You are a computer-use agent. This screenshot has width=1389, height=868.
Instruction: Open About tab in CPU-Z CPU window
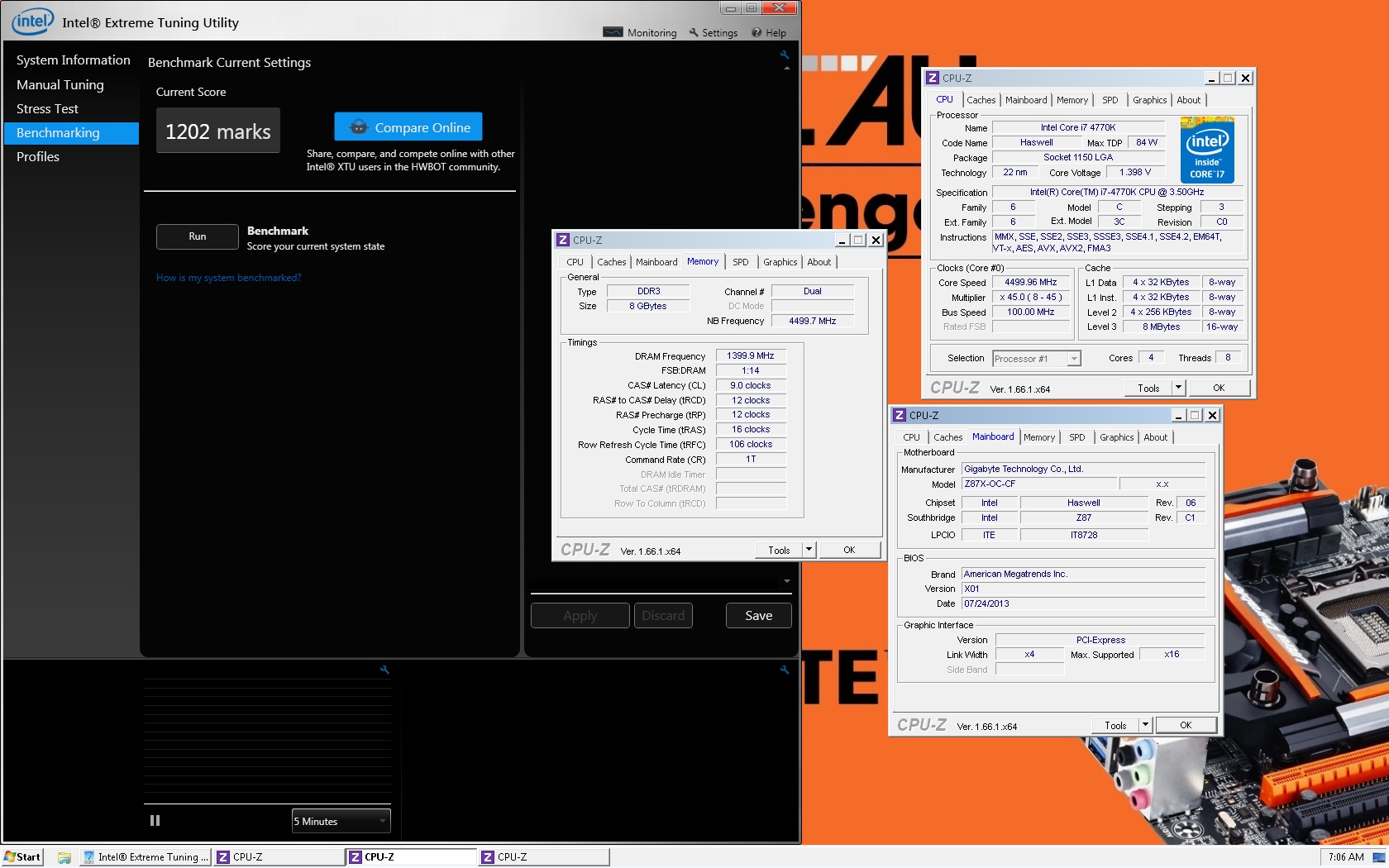1189,100
